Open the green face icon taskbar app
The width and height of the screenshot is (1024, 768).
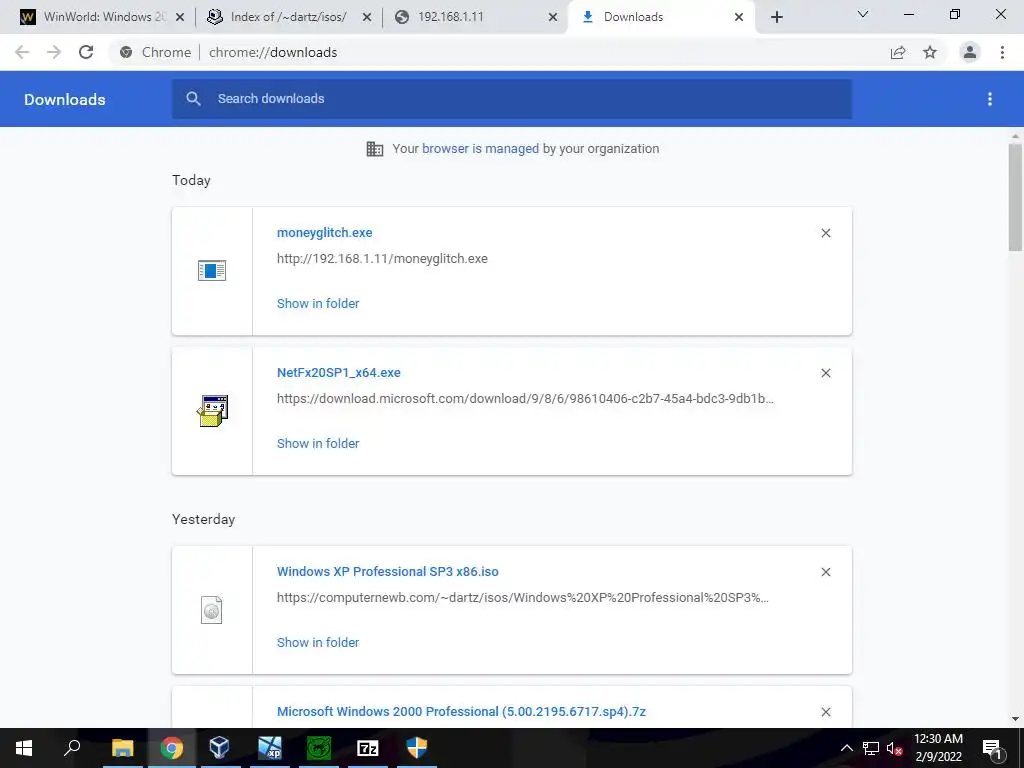(x=319, y=748)
